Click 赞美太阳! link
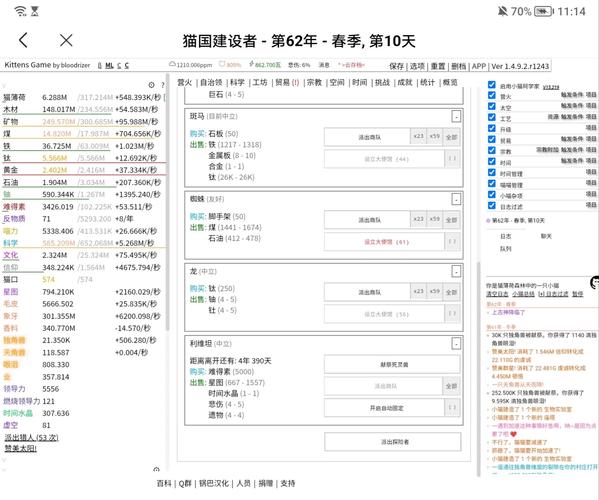 tap(21, 448)
